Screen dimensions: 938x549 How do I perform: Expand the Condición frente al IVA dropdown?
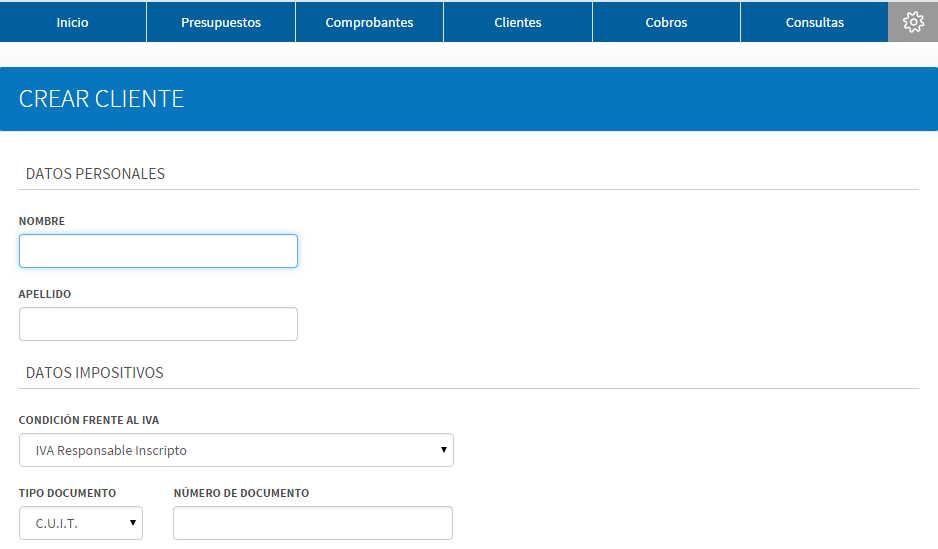pyautogui.click(x=236, y=450)
